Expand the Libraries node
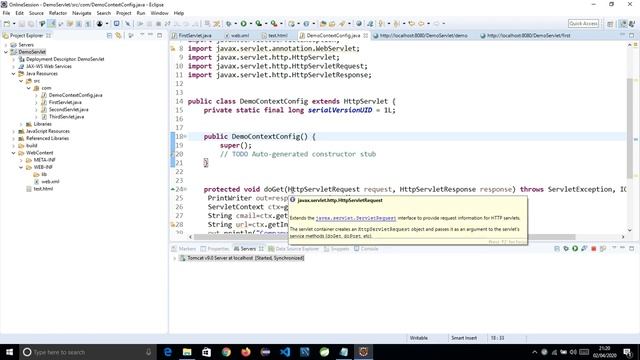The image size is (640, 360). click(21, 124)
